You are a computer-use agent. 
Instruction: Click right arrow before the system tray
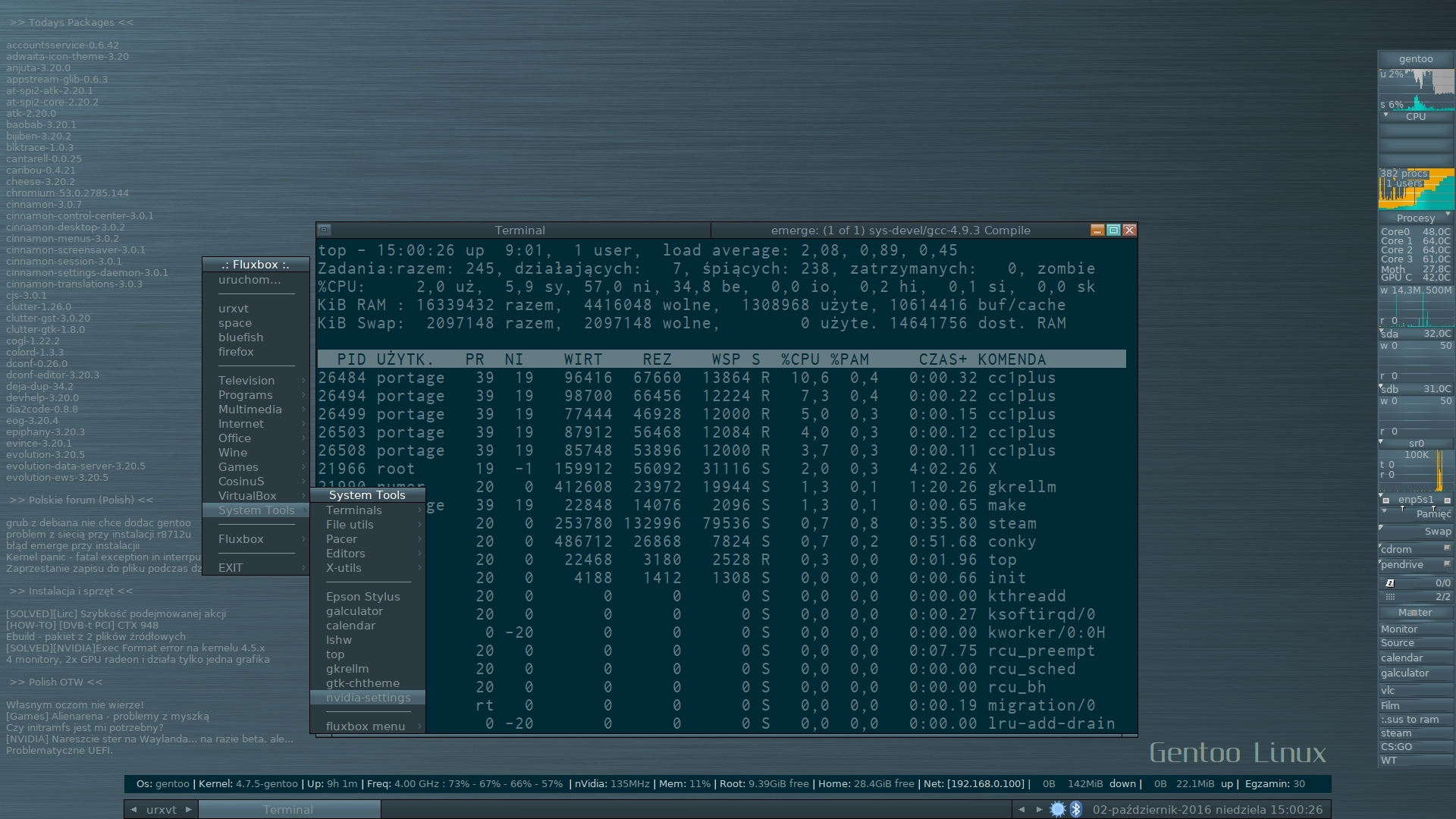coord(1039,809)
